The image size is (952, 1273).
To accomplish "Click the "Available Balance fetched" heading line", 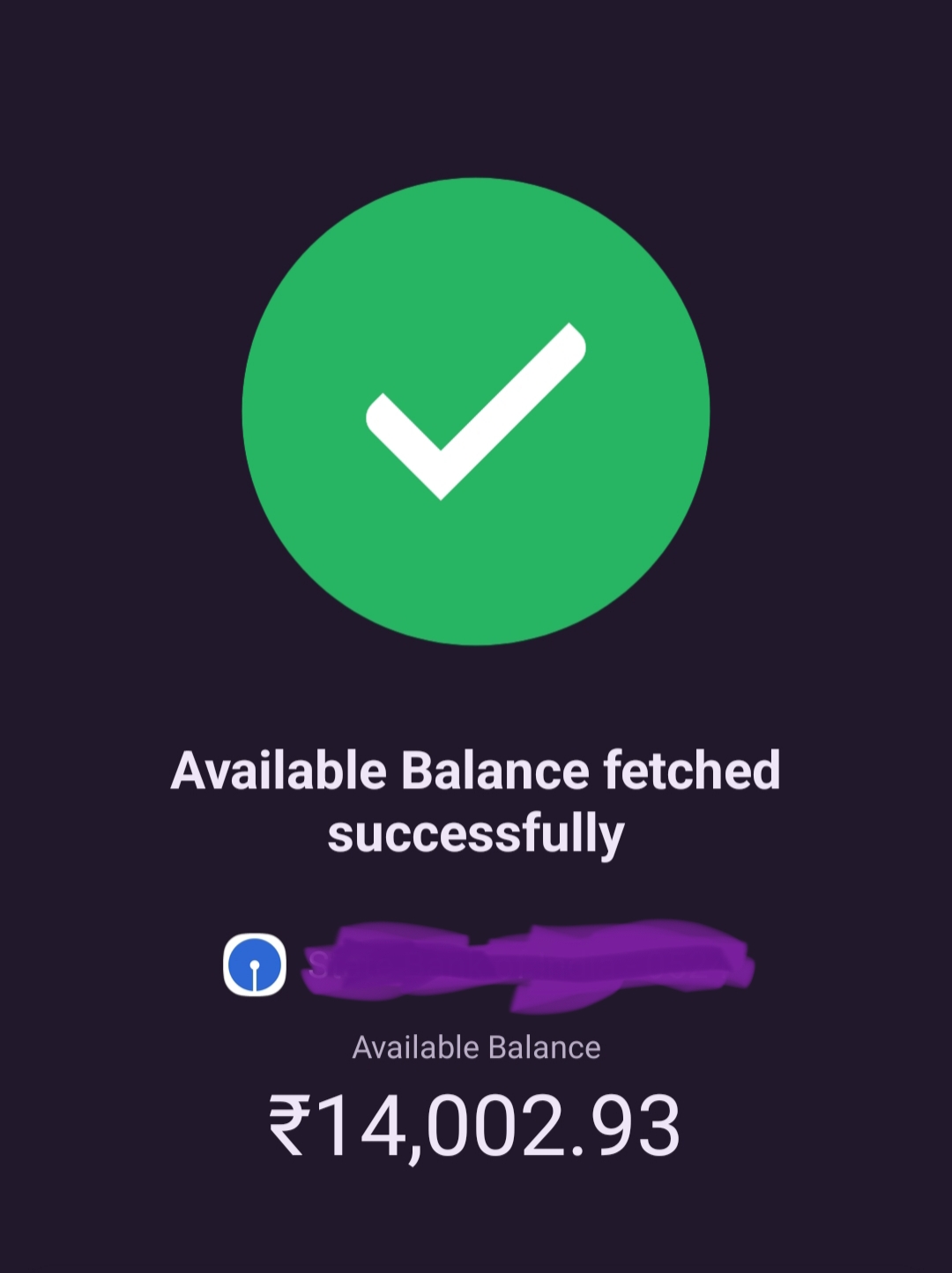I will pyautogui.click(x=476, y=770).
